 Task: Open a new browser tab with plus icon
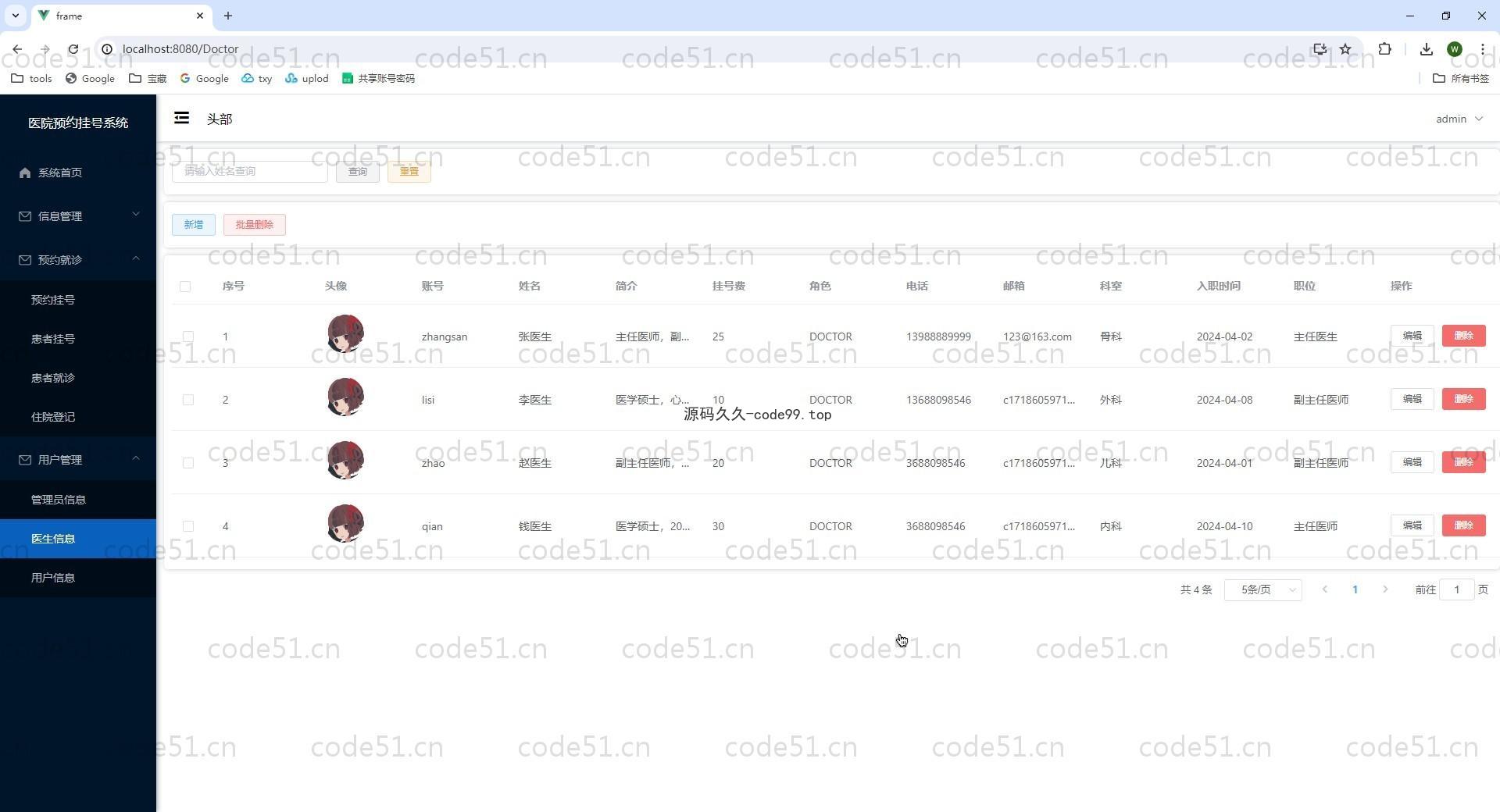(x=227, y=16)
